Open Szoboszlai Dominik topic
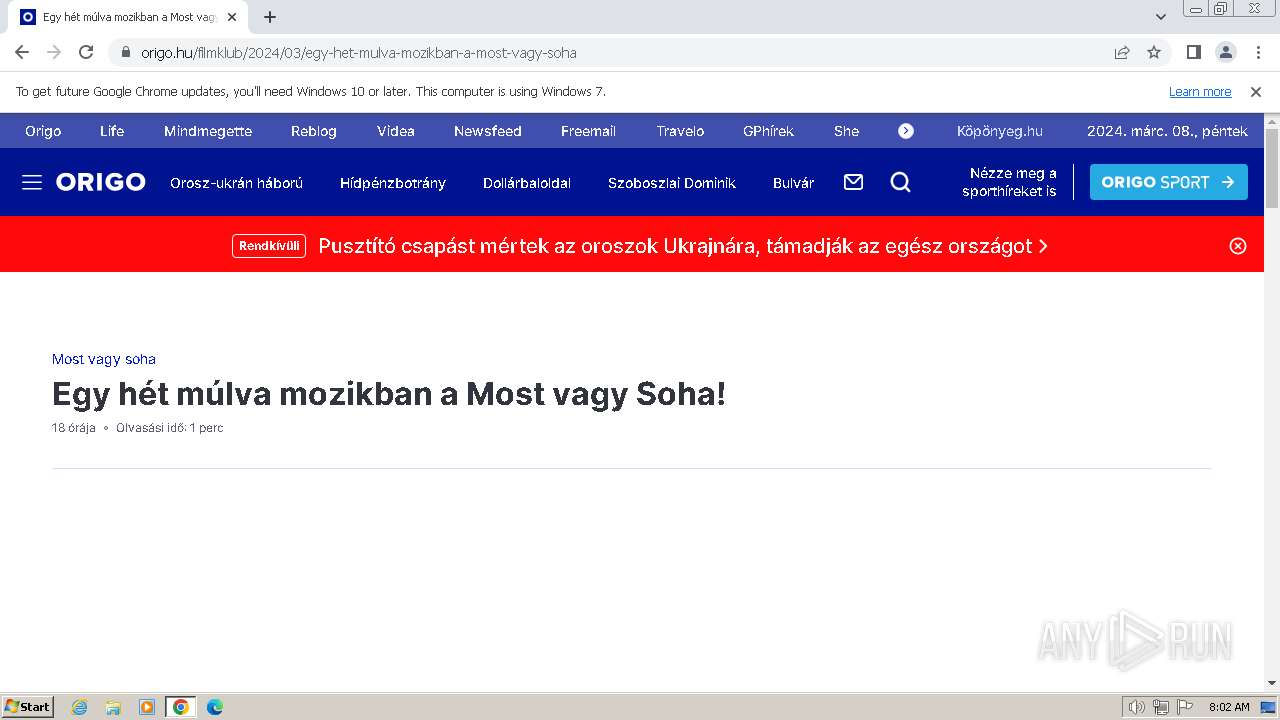 (672, 183)
